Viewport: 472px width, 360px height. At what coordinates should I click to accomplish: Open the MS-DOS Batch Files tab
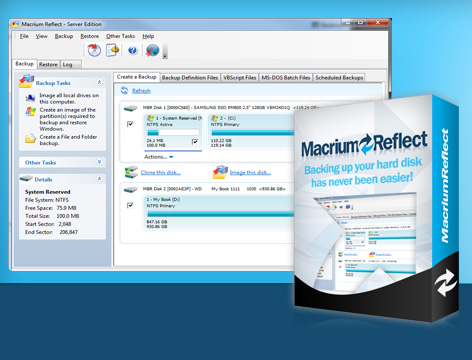coord(286,78)
